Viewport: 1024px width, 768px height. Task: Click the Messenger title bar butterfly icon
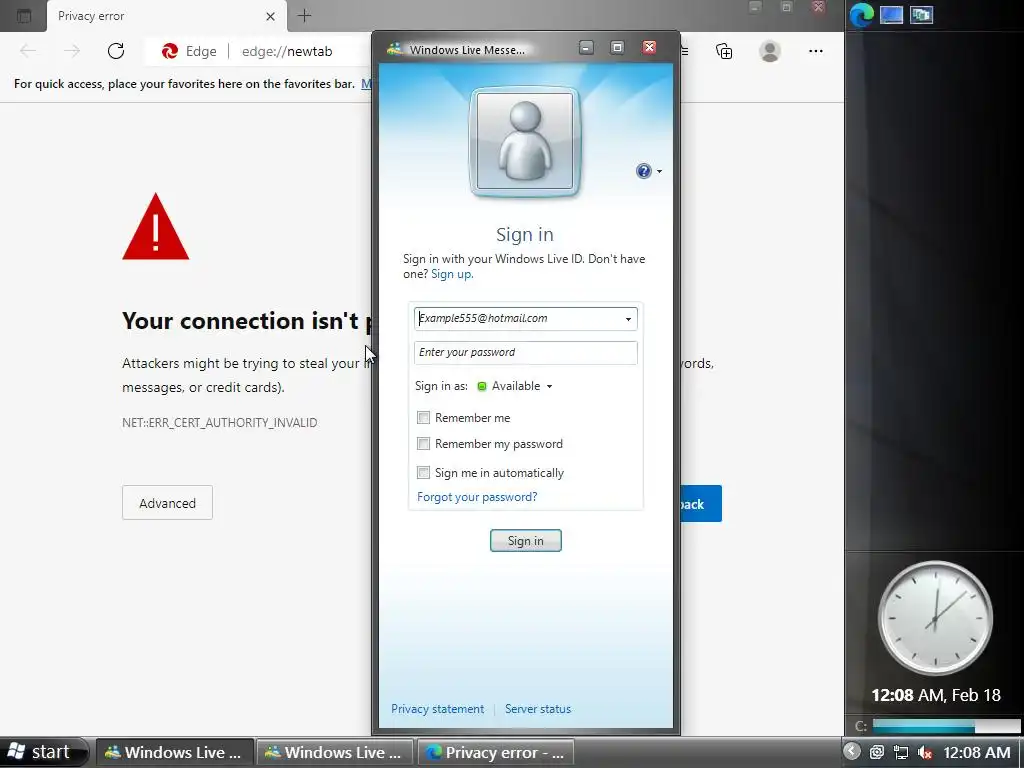point(394,49)
